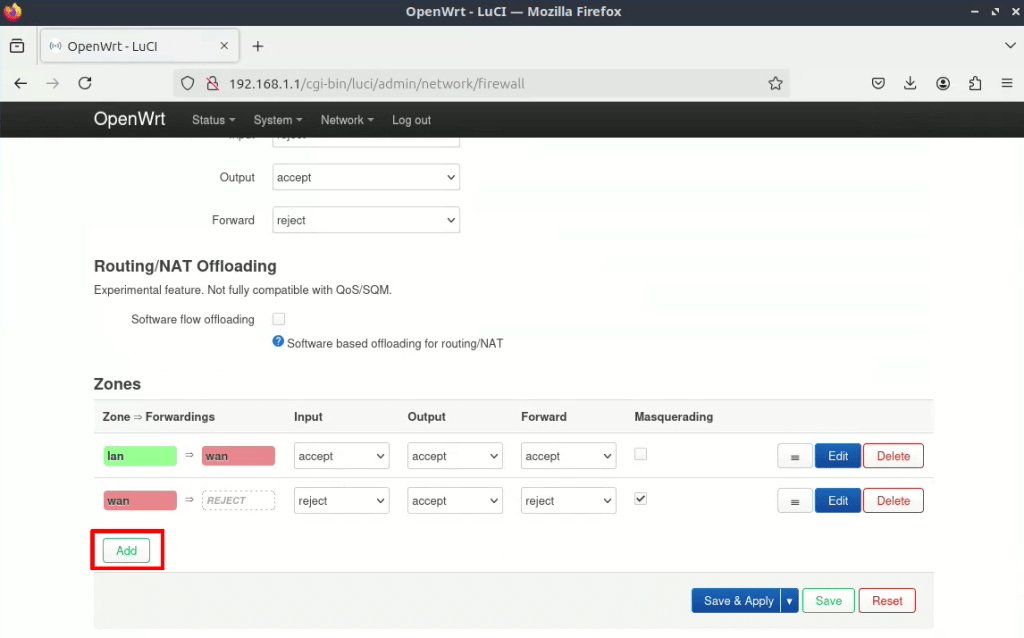The image size is (1024, 638).
Task: Reload the page with the refresh icon
Action: point(85,84)
